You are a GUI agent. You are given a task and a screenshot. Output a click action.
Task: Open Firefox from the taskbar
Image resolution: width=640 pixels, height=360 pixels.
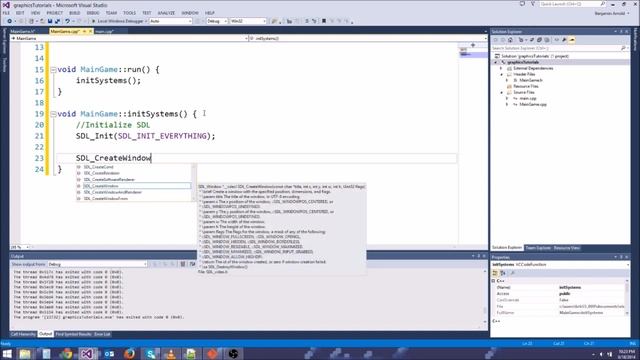coord(129,354)
